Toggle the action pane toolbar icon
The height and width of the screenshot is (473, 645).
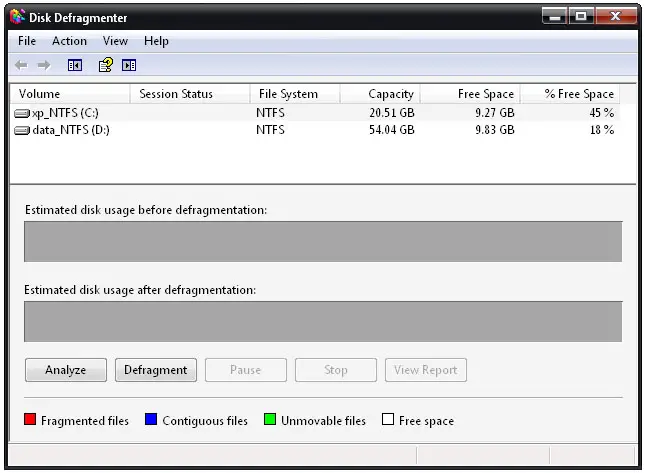[x=129, y=65]
